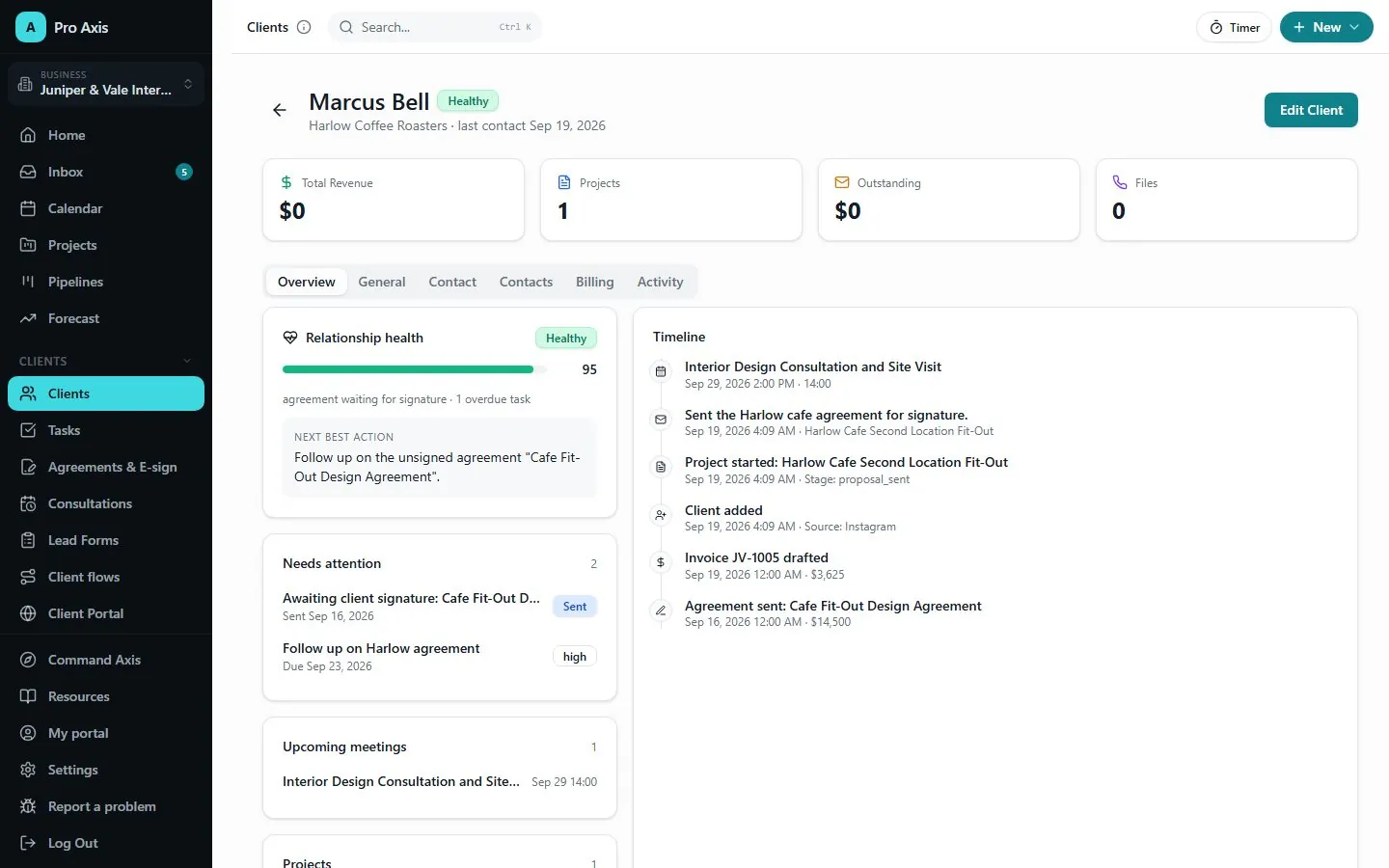Select Clients in the sidebar
Viewport: 1389px width, 868px height.
pos(106,393)
